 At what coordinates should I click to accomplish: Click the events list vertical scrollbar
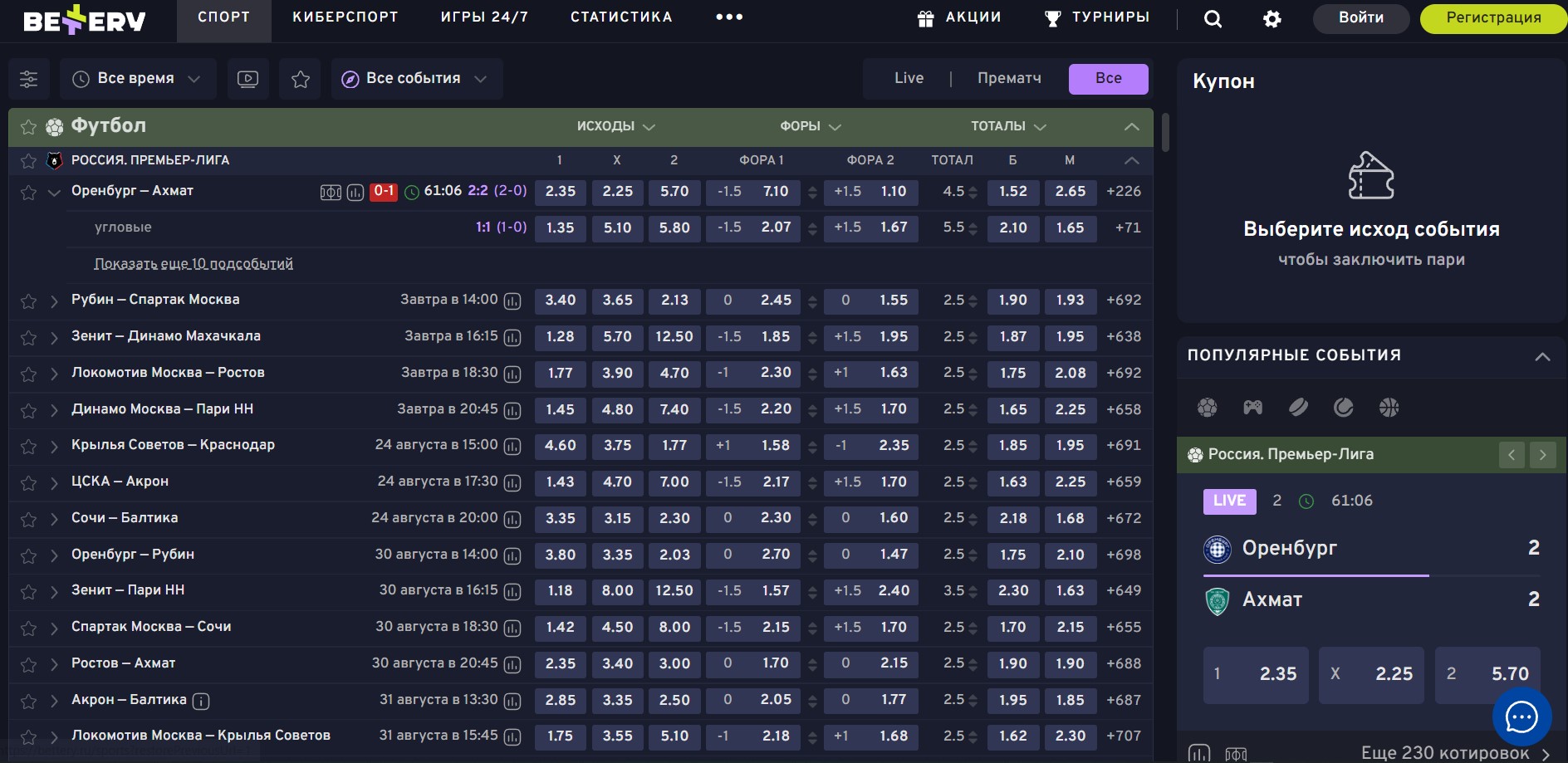1165,133
